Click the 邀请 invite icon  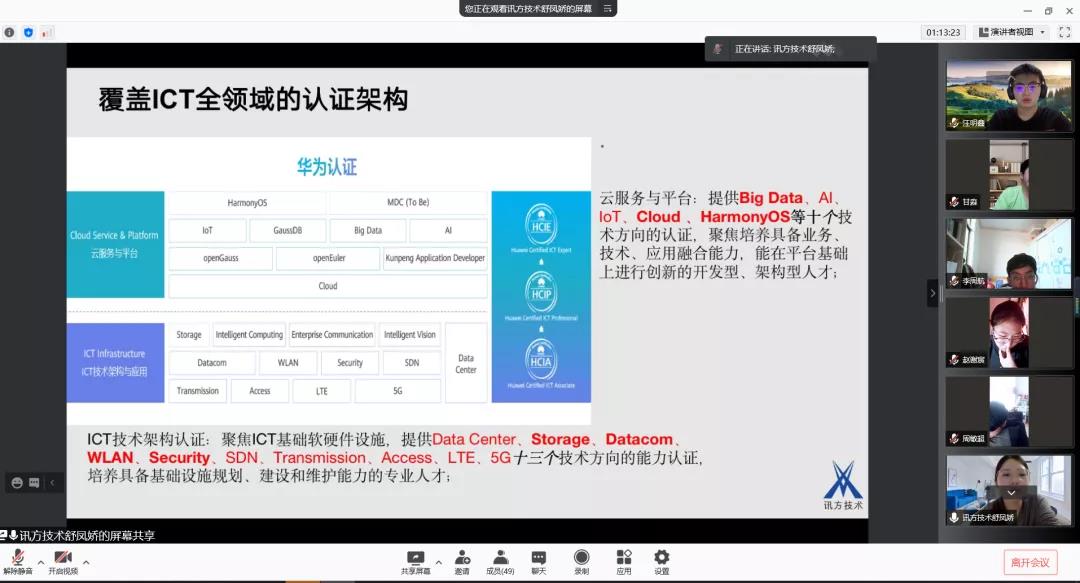coord(462,560)
